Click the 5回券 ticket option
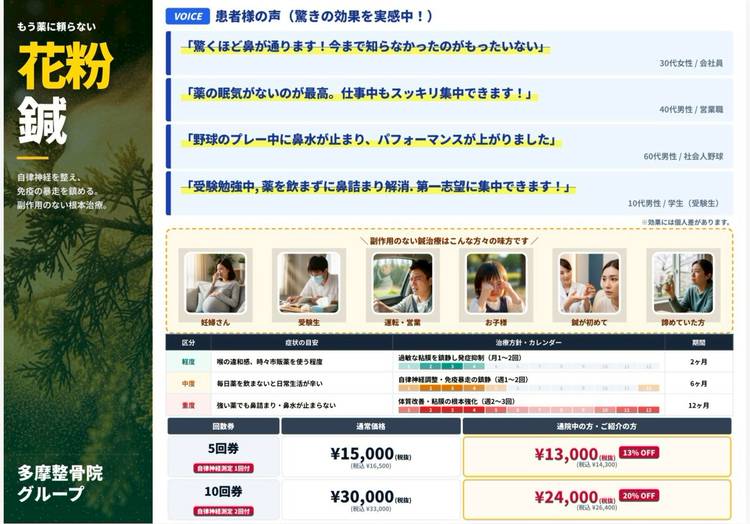The height and width of the screenshot is (524, 750). tap(222, 457)
